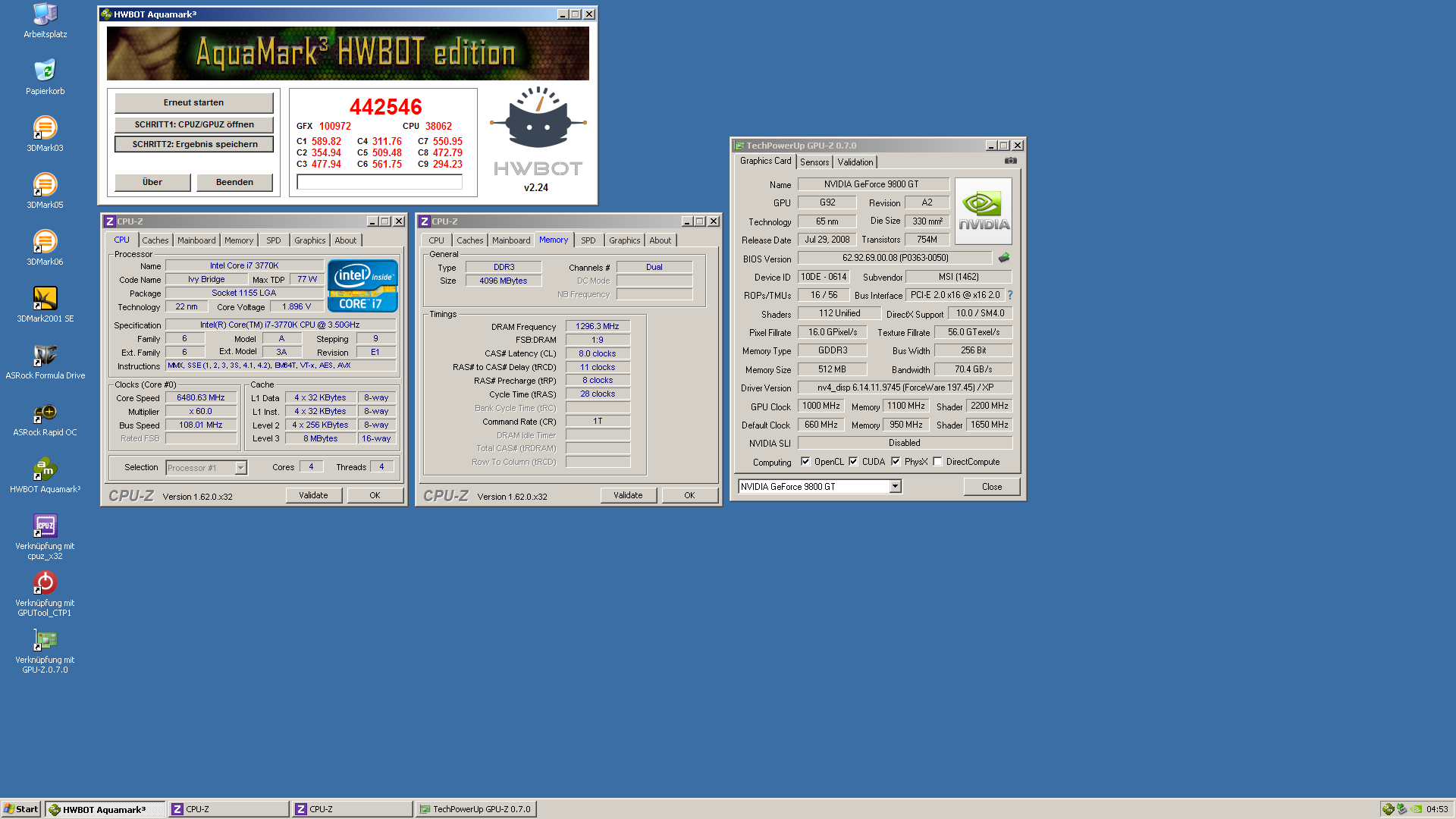Click the DRAM Frequency value 1296.3 MHz

pyautogui.click(x=598, y=326)
